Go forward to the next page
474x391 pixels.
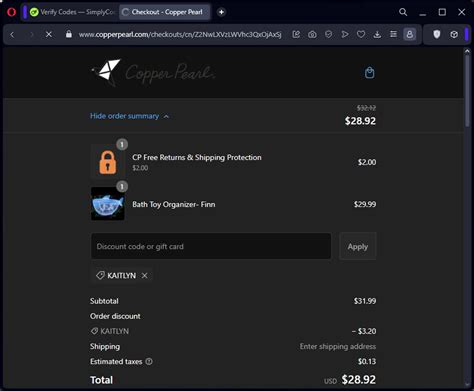(31, 34)
